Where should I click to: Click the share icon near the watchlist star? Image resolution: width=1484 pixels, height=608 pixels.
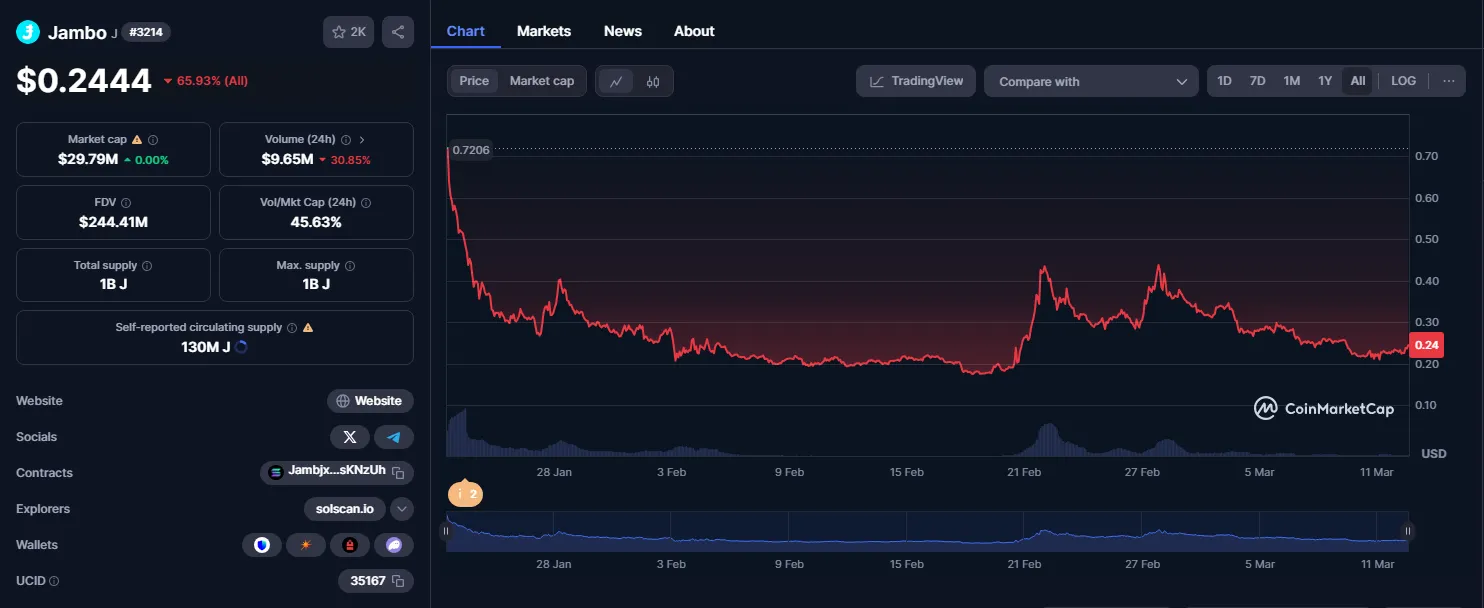coord(397,31)
